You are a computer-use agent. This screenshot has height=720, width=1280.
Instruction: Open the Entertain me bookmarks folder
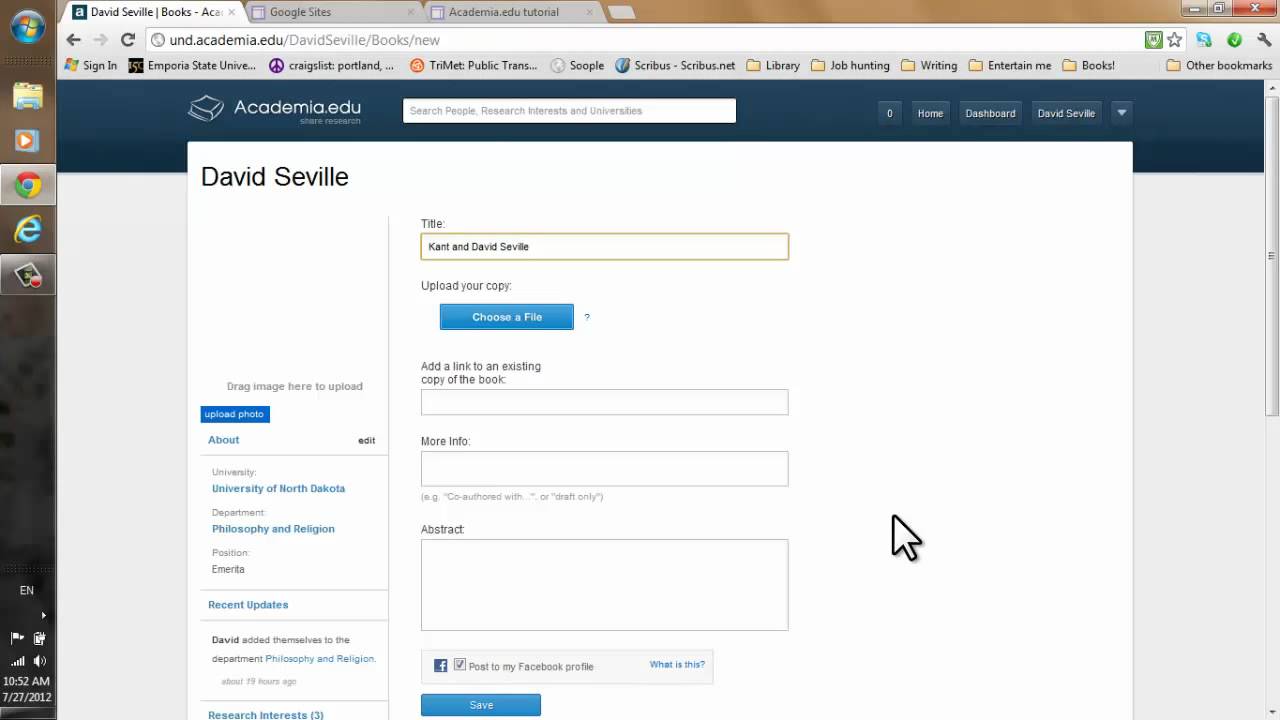[x=1009, y=65]
